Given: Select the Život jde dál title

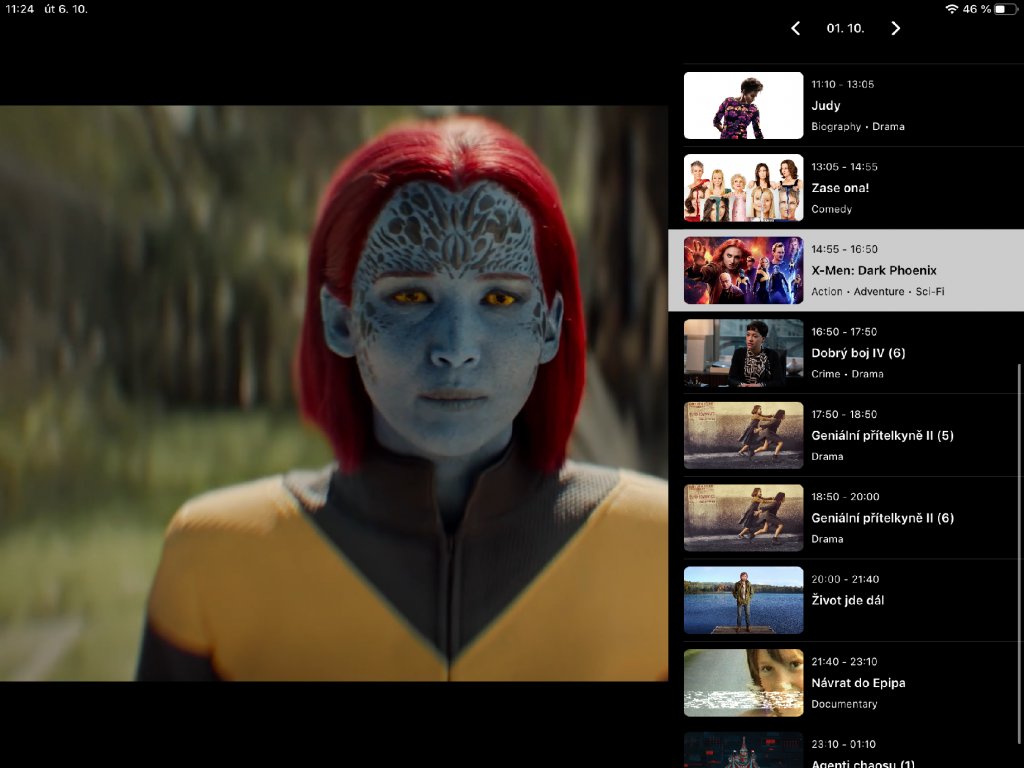Looking at the screenshot, I should (x=848, y=600).
